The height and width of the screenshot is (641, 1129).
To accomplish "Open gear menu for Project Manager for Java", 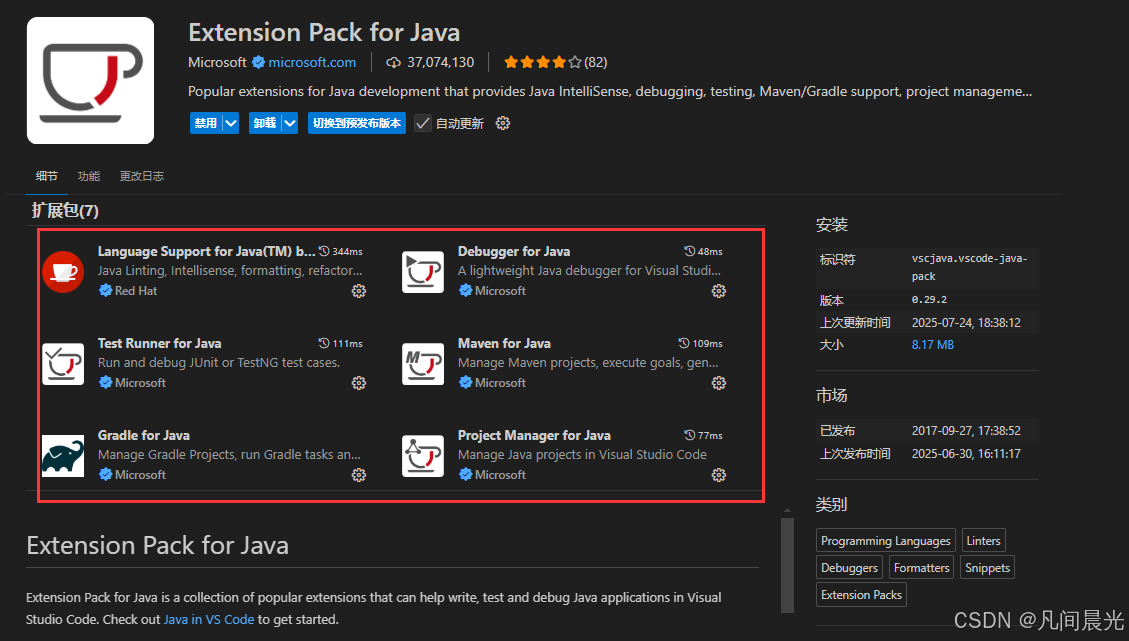I will coord(719,475).
